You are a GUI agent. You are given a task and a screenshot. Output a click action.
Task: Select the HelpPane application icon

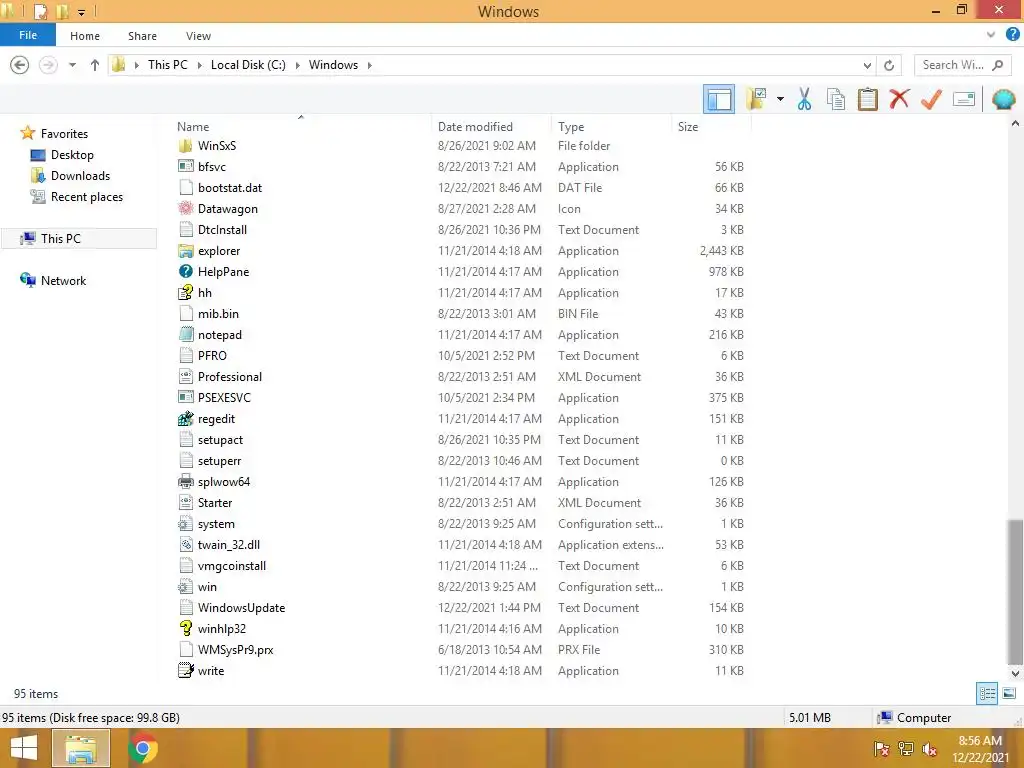(185, 272)
